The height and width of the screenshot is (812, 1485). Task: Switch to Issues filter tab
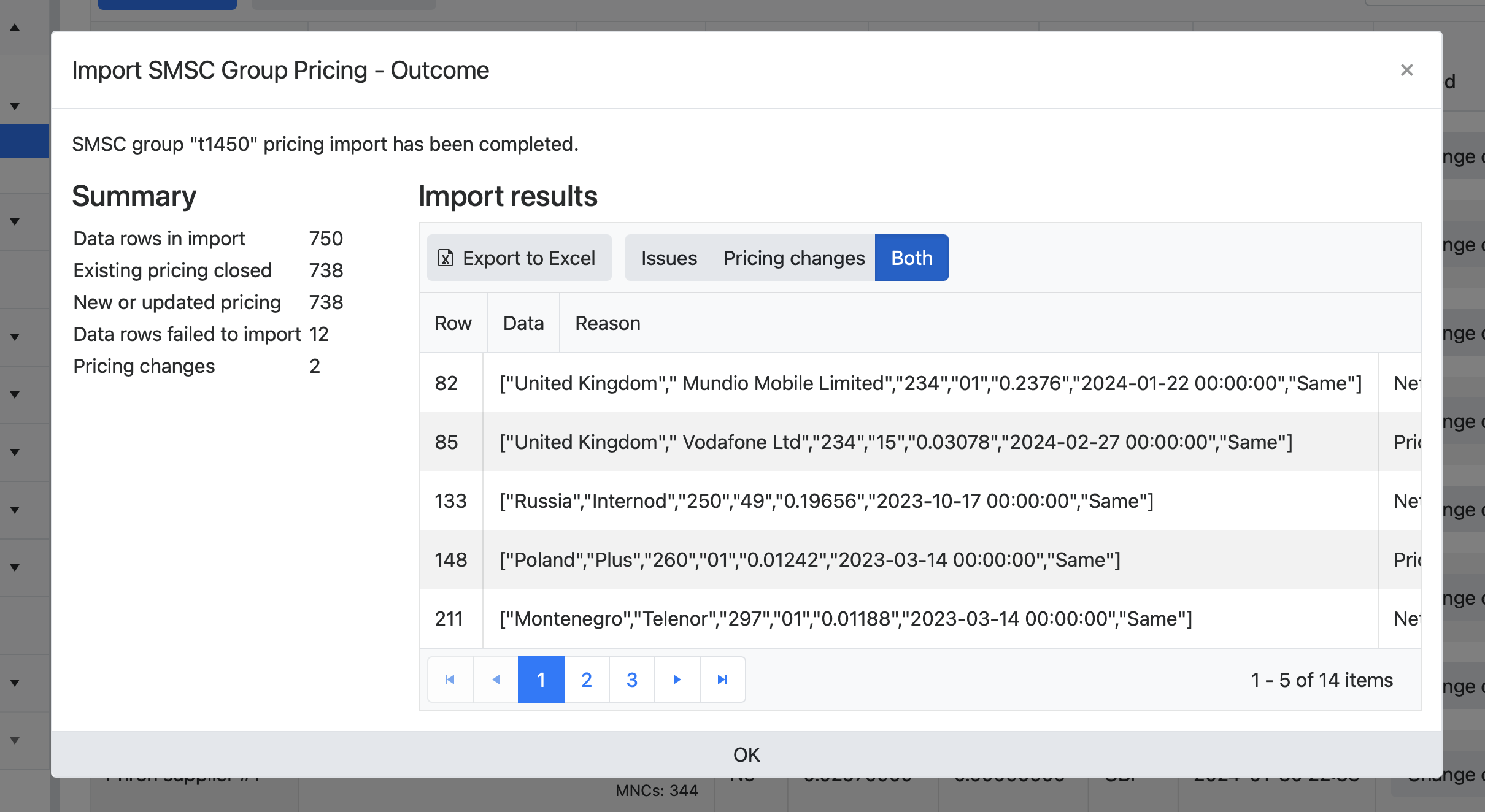(x=669, y=258)
